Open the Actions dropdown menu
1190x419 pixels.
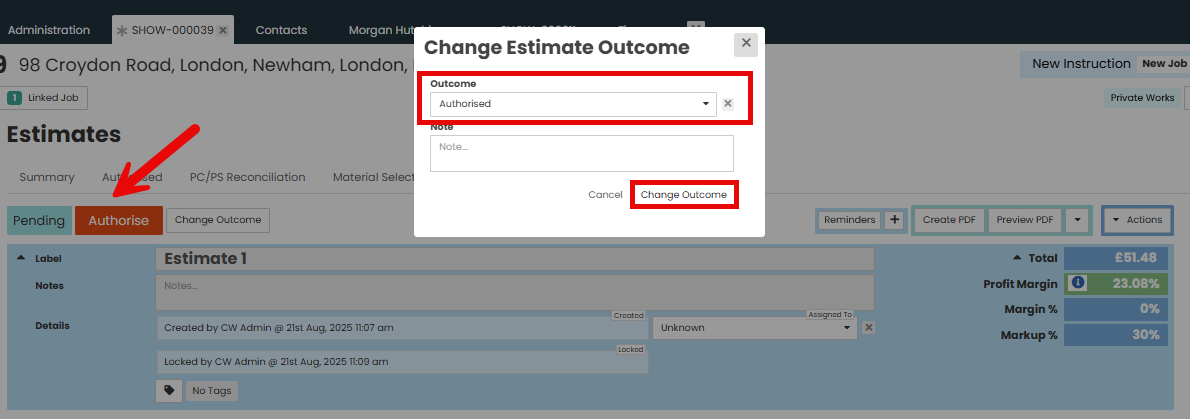(x=1136, y=220)
